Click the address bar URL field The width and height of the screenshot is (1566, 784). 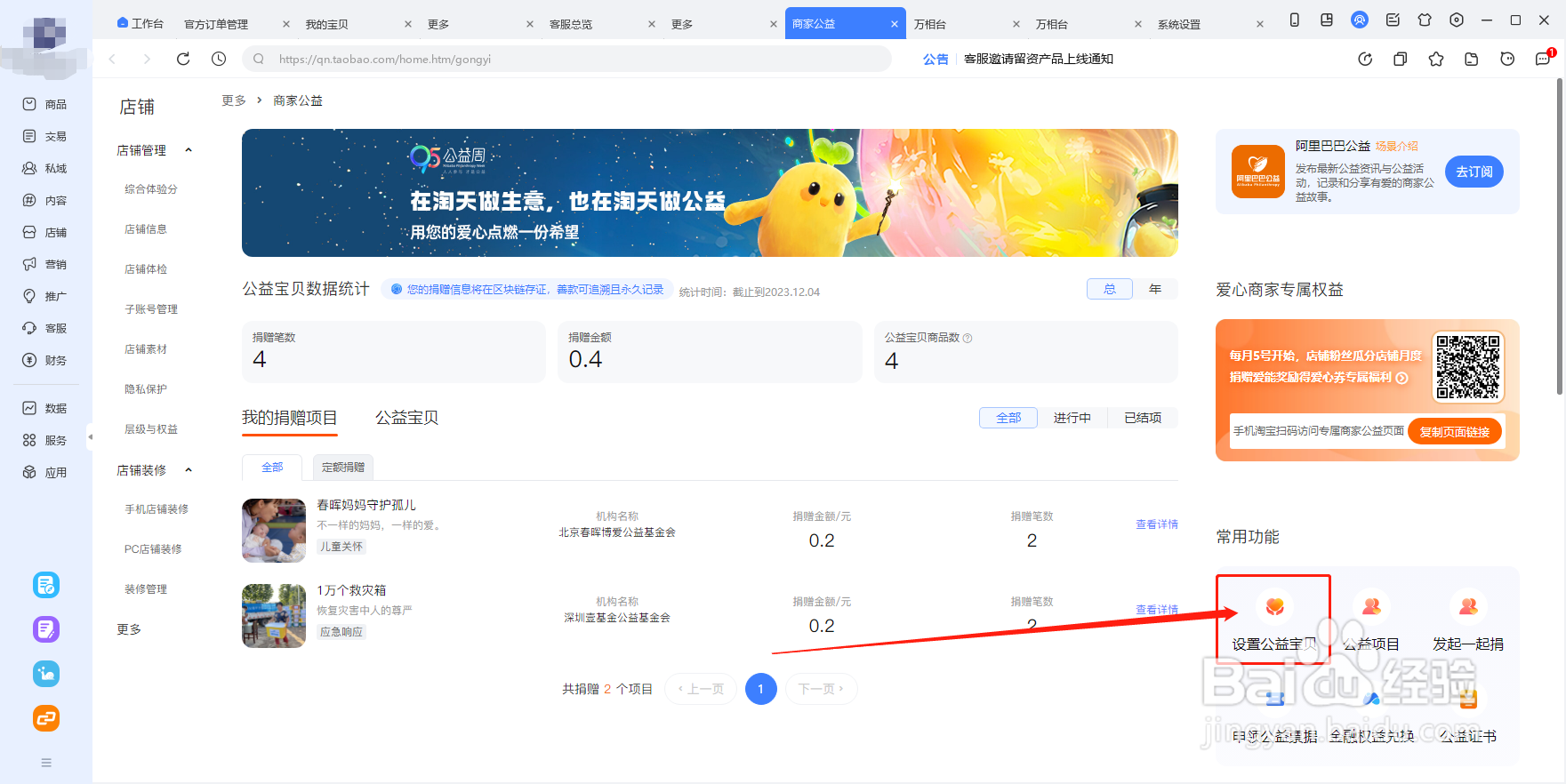pos(566,59)
